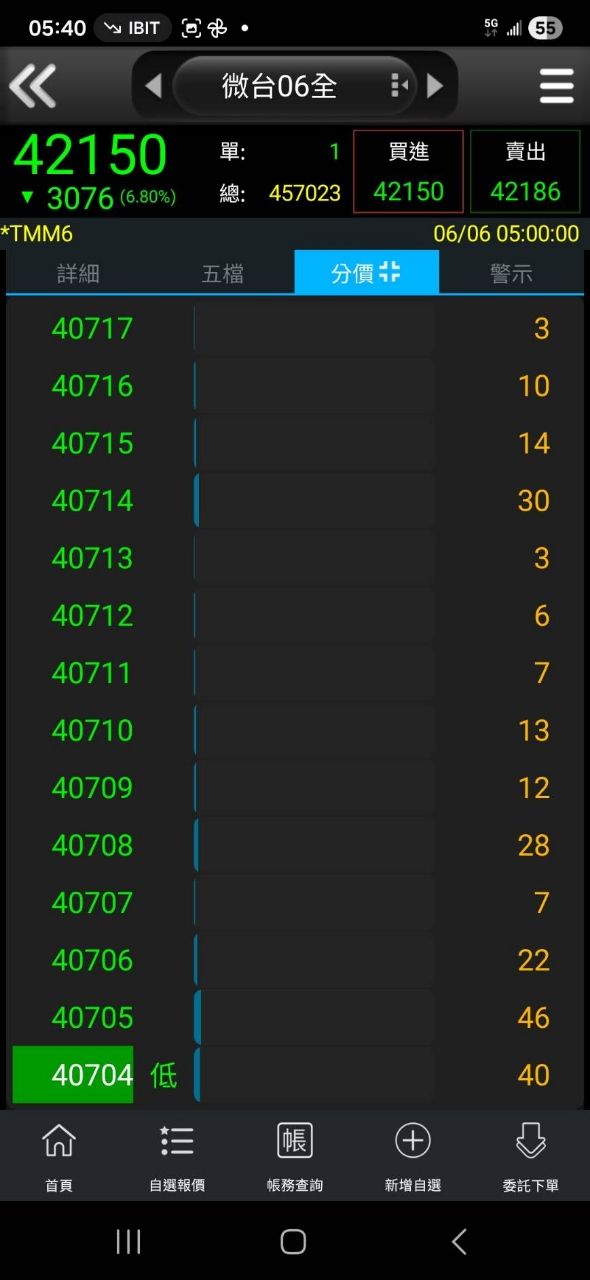Tap the double-chevron back icon

click(x=33, y=86)
